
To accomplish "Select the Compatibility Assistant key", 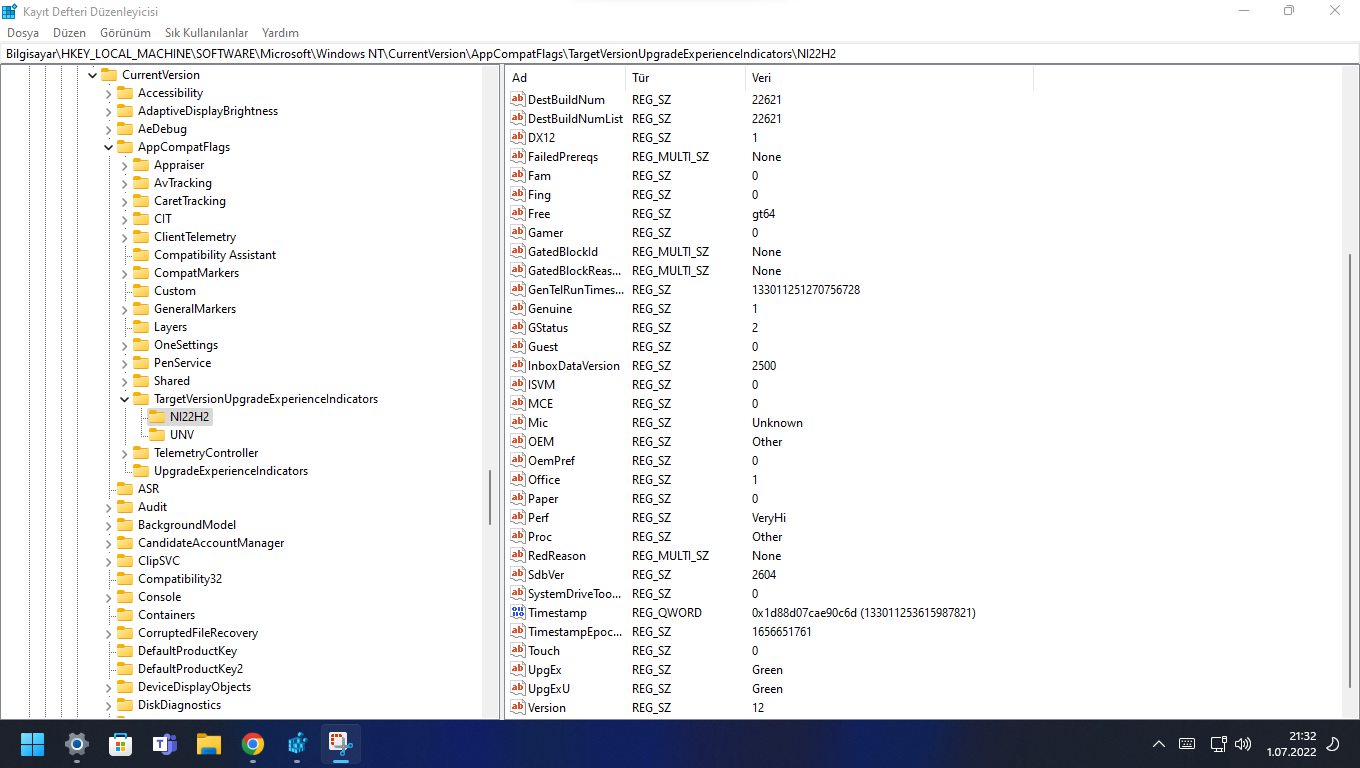I will [215, 255].
